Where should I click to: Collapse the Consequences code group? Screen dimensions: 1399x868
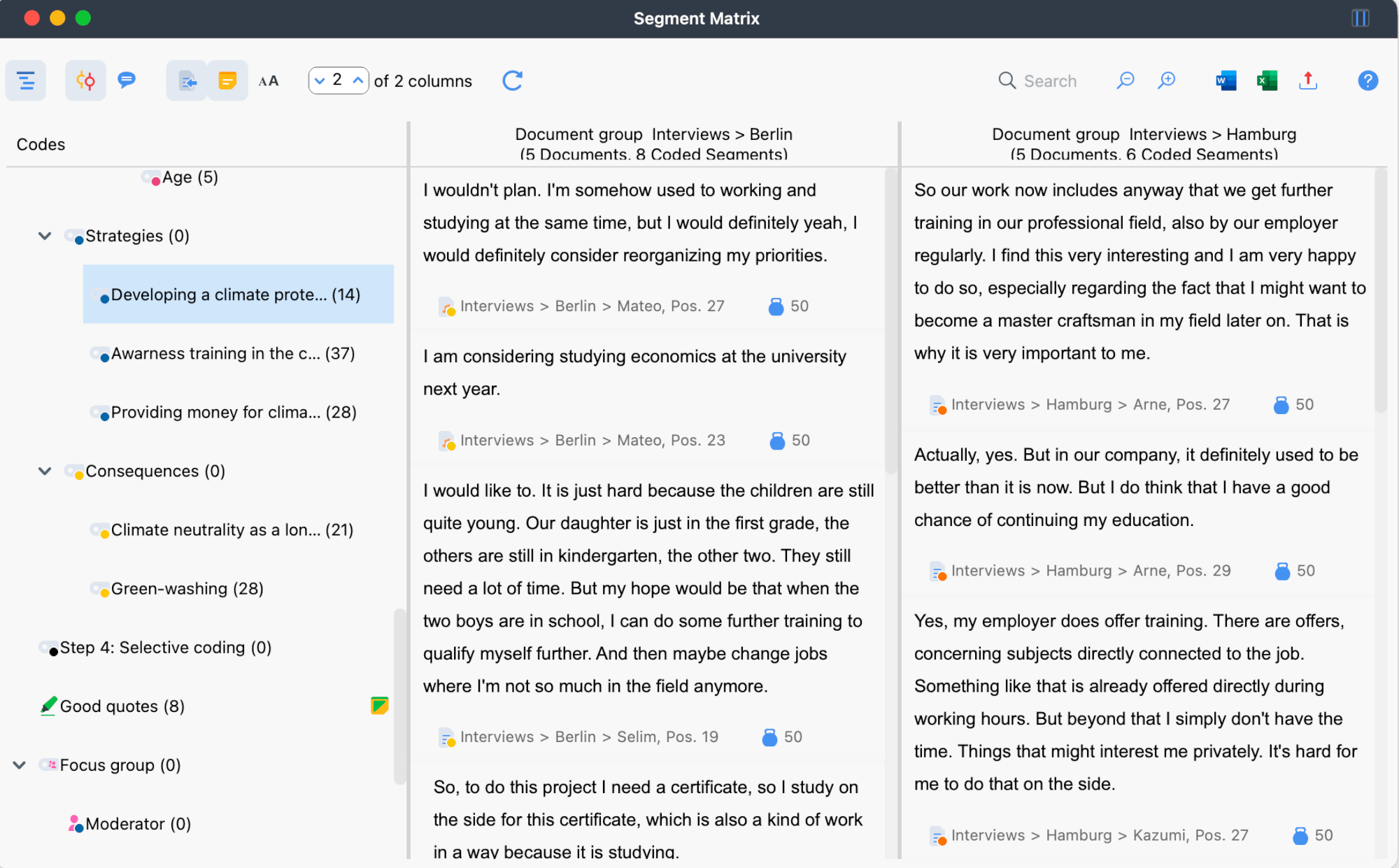click(x=45, y=471)
